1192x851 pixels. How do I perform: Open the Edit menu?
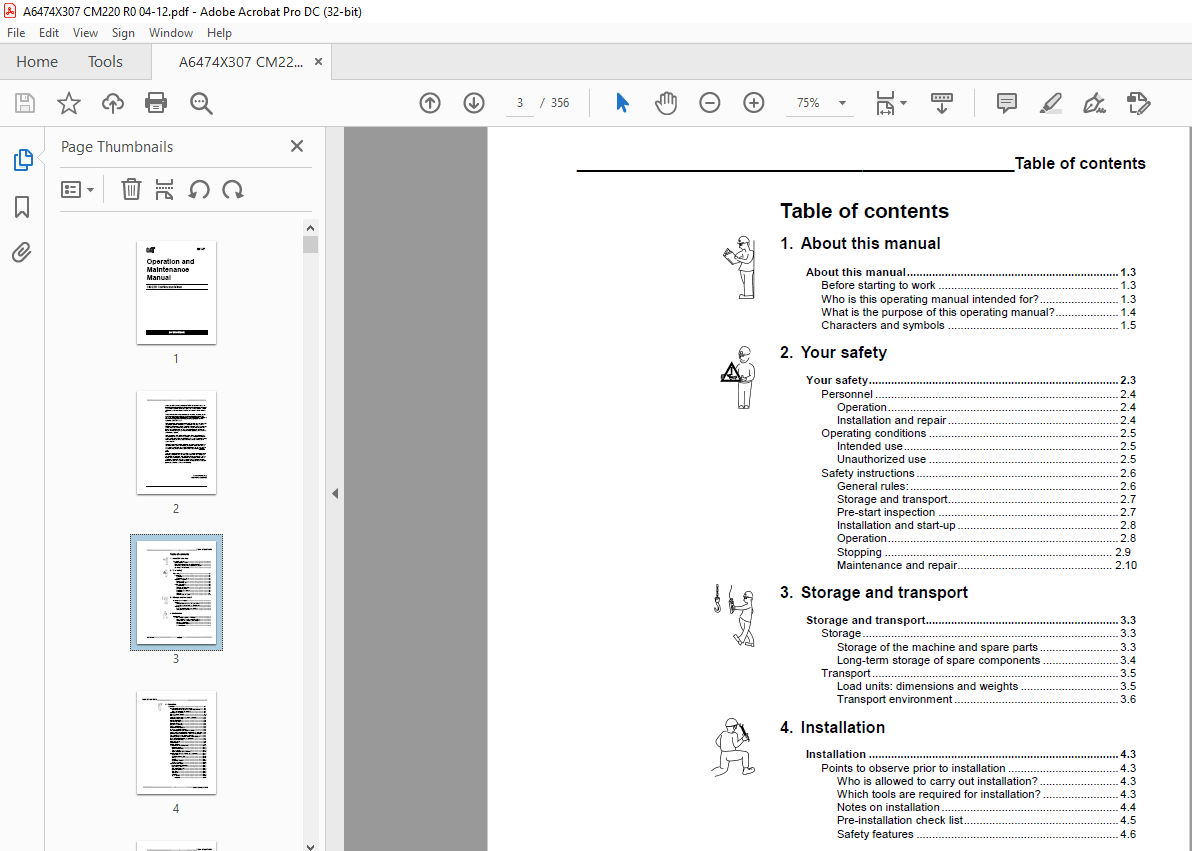click(49, 33)
